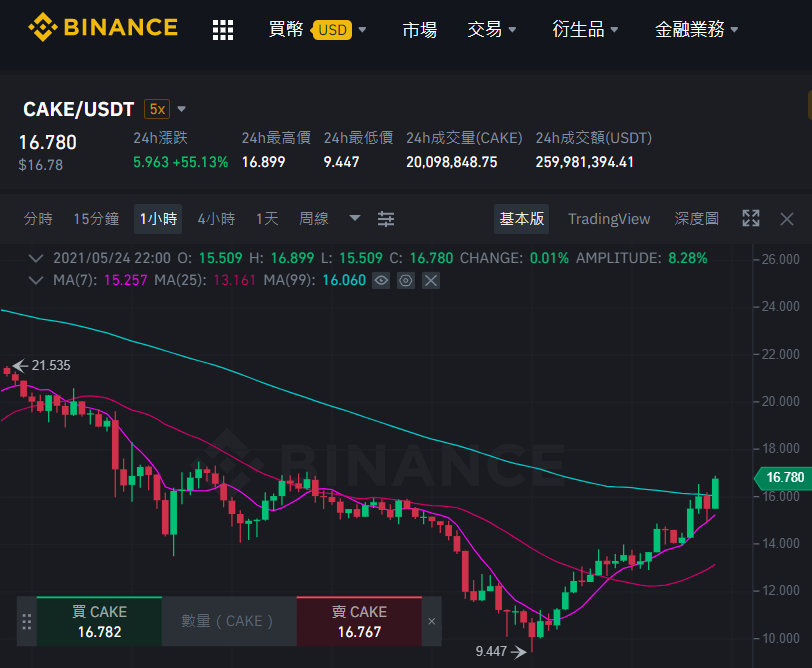
Task: Close the floating buy/sell order widget
Action: click(431, 621)
